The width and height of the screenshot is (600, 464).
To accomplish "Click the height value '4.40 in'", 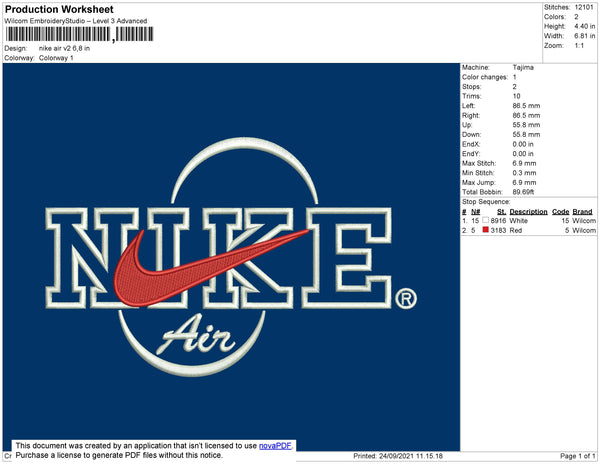I will [x=585, y=26].
